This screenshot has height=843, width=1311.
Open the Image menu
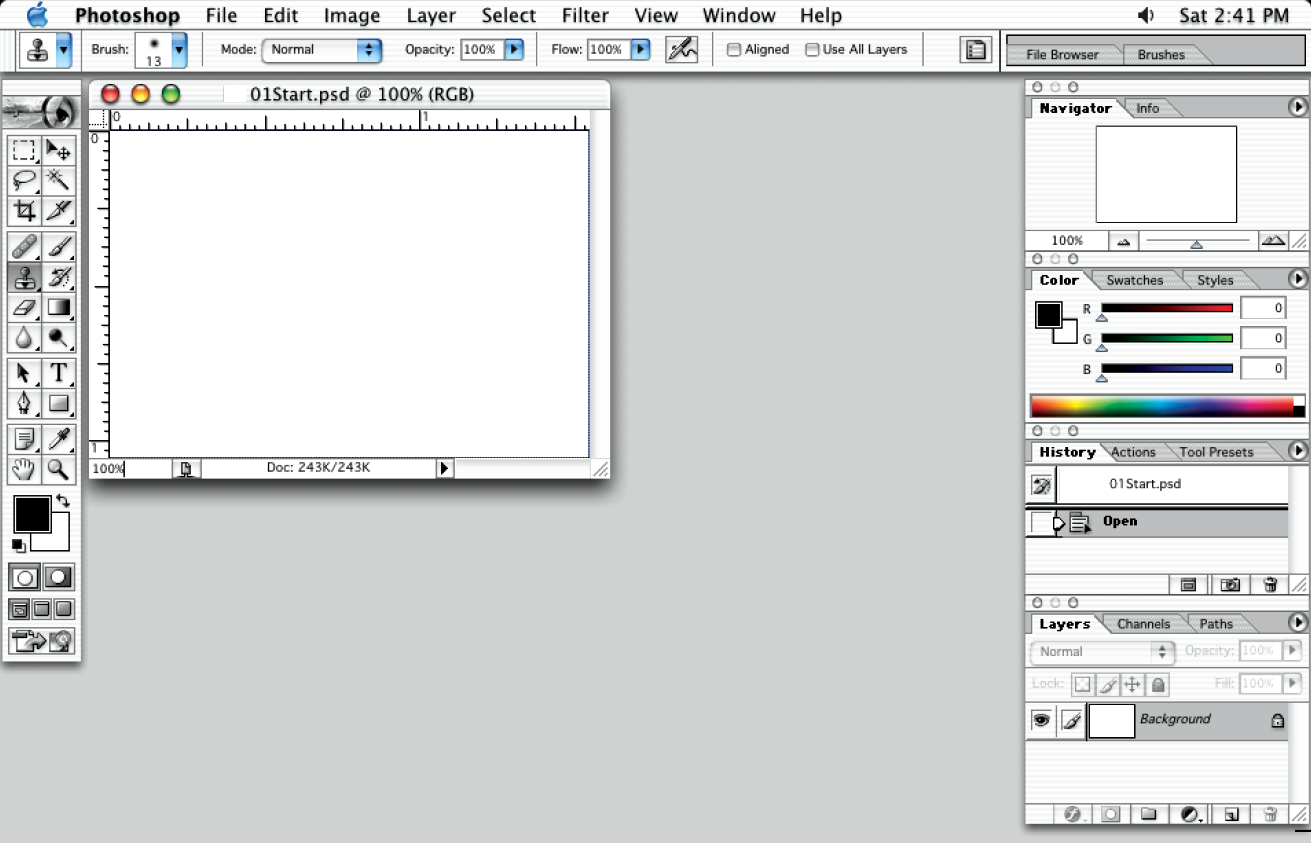coord(352,16)
